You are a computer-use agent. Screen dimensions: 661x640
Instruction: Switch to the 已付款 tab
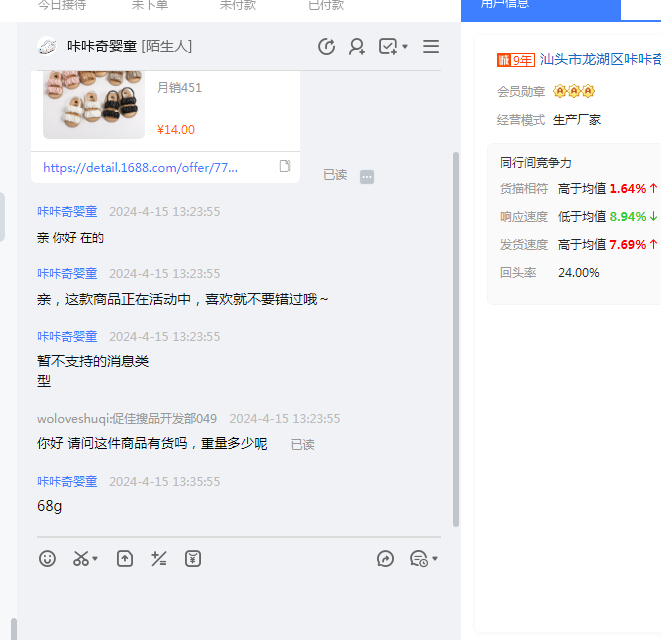tap(326, 5)
